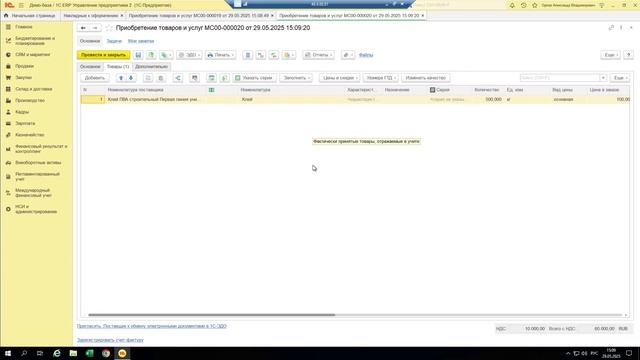Open history clock icon in title bar
This screenshot has height=360, width=640.
[x=524, y=5]
